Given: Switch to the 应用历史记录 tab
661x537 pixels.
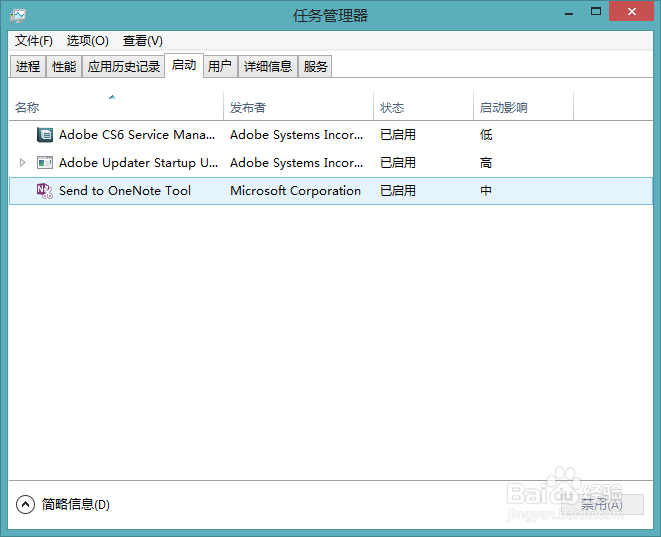Looking at the screenshot, I should tap(124, 67).
